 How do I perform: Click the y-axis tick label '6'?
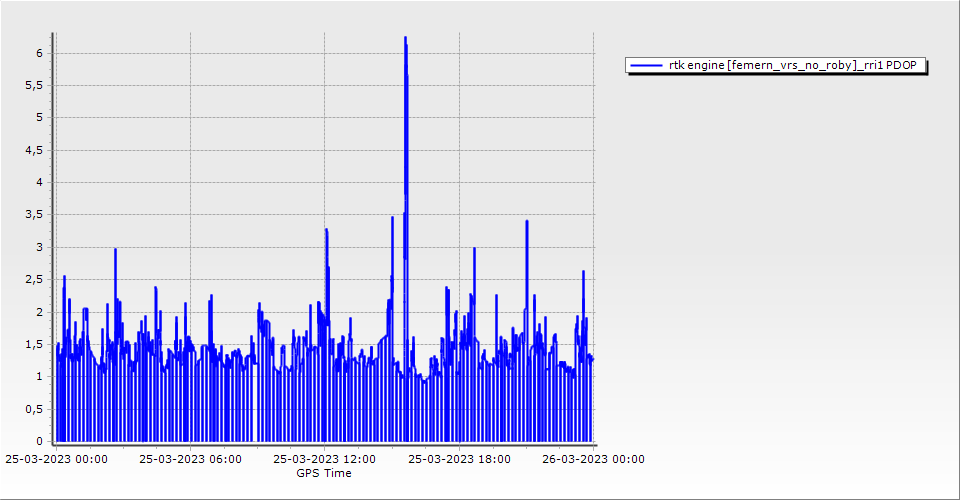40,53
